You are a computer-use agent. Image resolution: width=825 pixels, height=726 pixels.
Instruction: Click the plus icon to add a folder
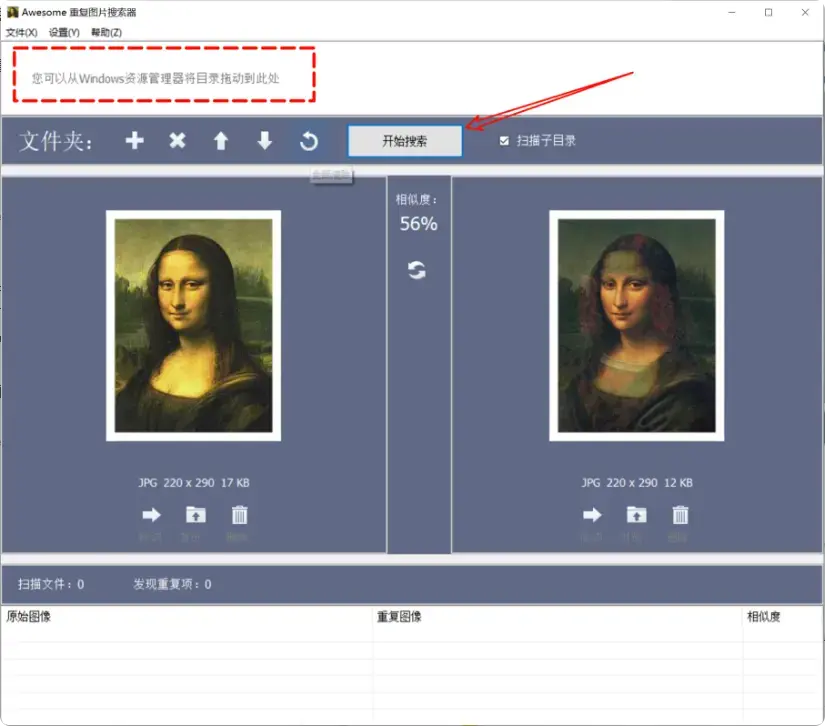(134, 141)
